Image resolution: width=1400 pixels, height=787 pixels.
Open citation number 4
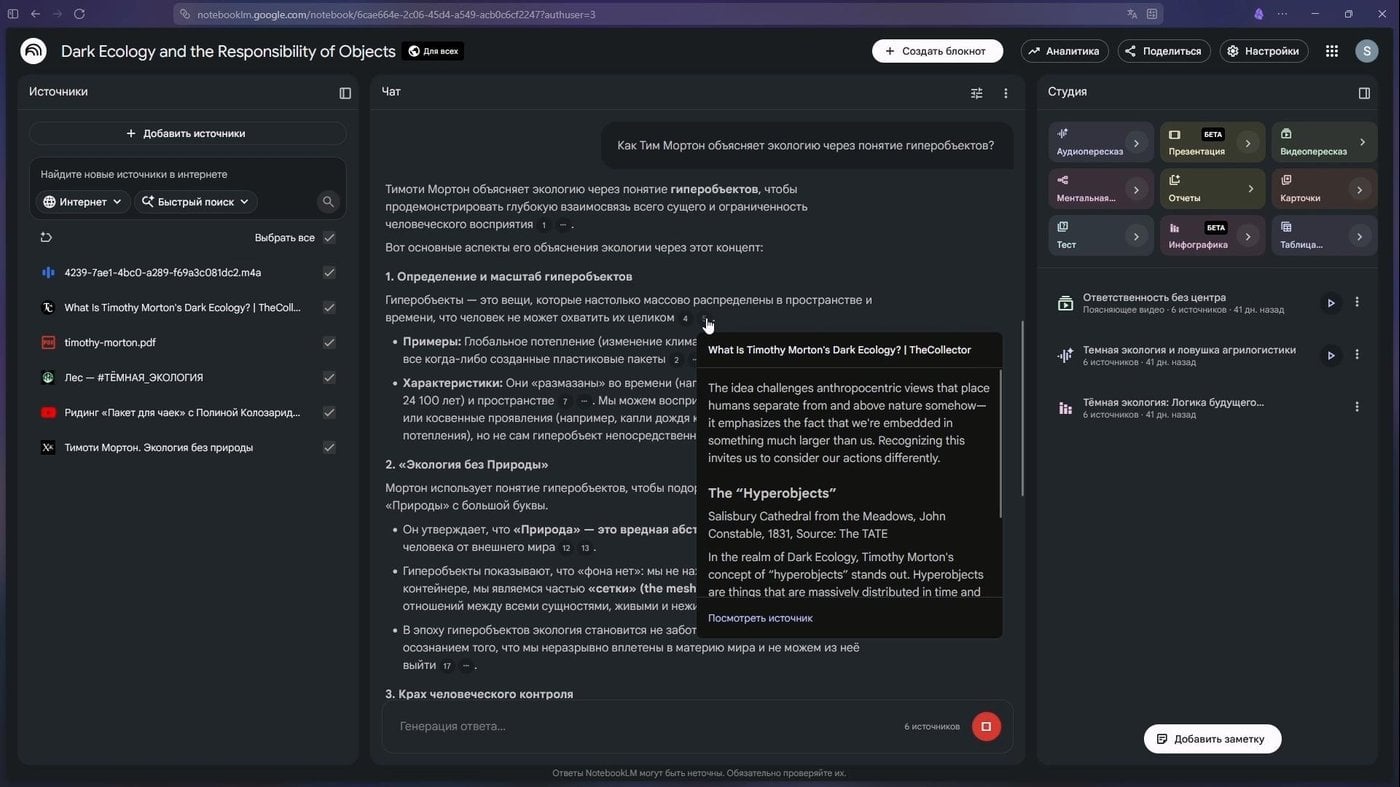(x=685, y=318)
